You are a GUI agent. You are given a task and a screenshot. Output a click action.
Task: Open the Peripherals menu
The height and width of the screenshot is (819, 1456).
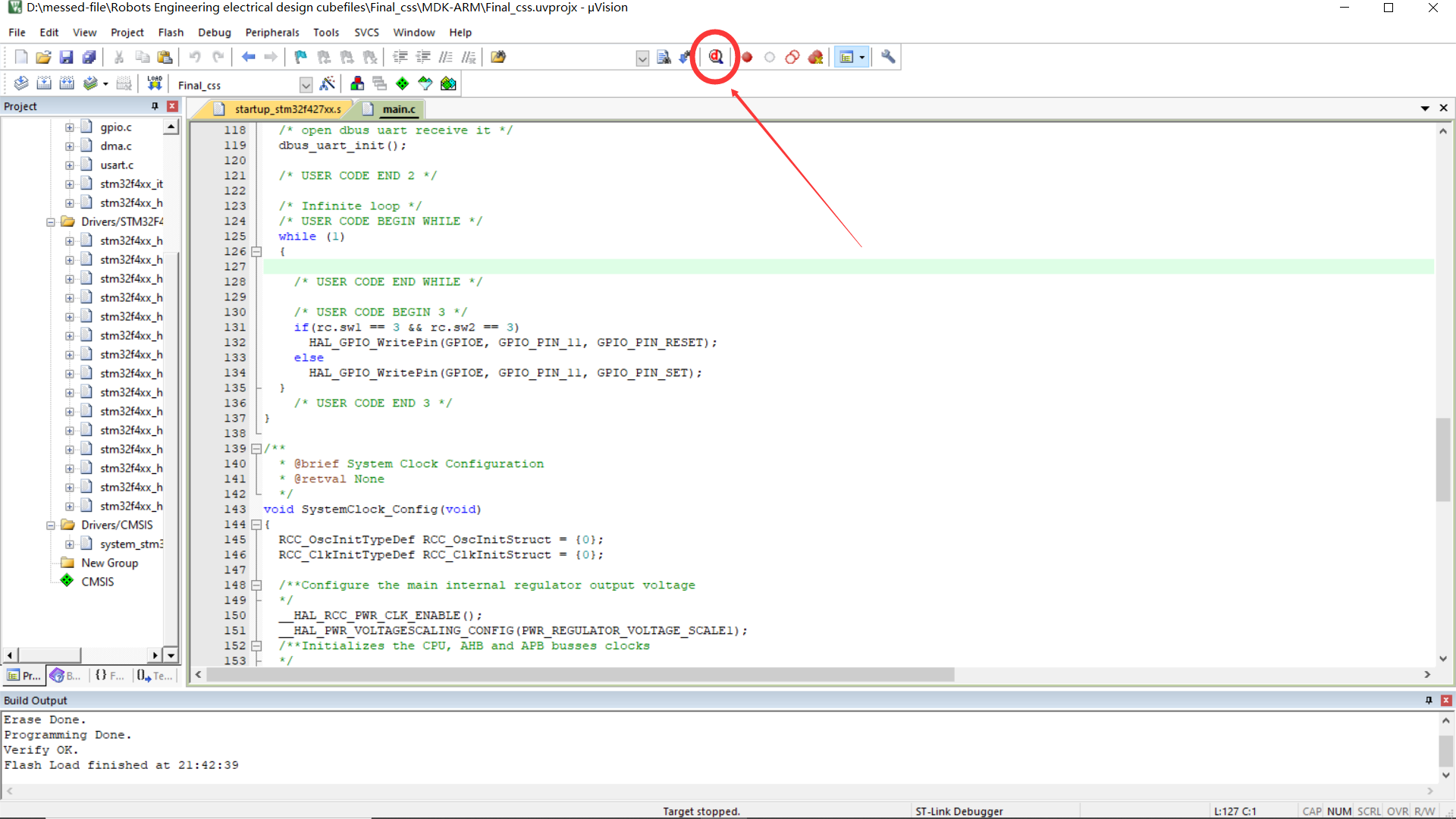pyautogui.click(x=271, y=33)
